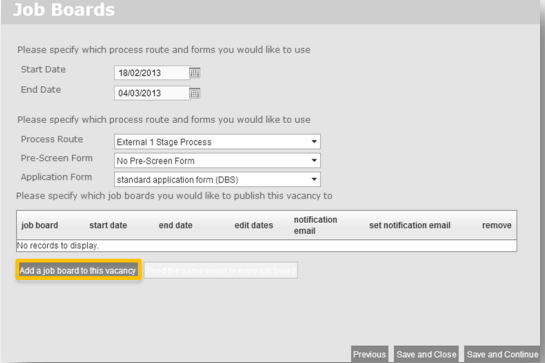The image size is (545, 363).
Task: Click the Start Date field showing 18/02/2013
Action: pos(152,73)
